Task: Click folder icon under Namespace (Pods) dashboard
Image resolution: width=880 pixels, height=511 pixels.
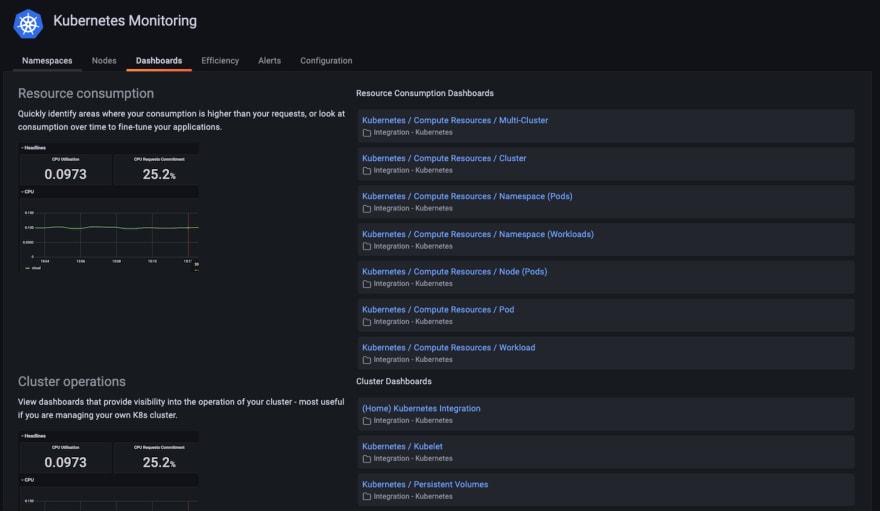Action: 366,209
